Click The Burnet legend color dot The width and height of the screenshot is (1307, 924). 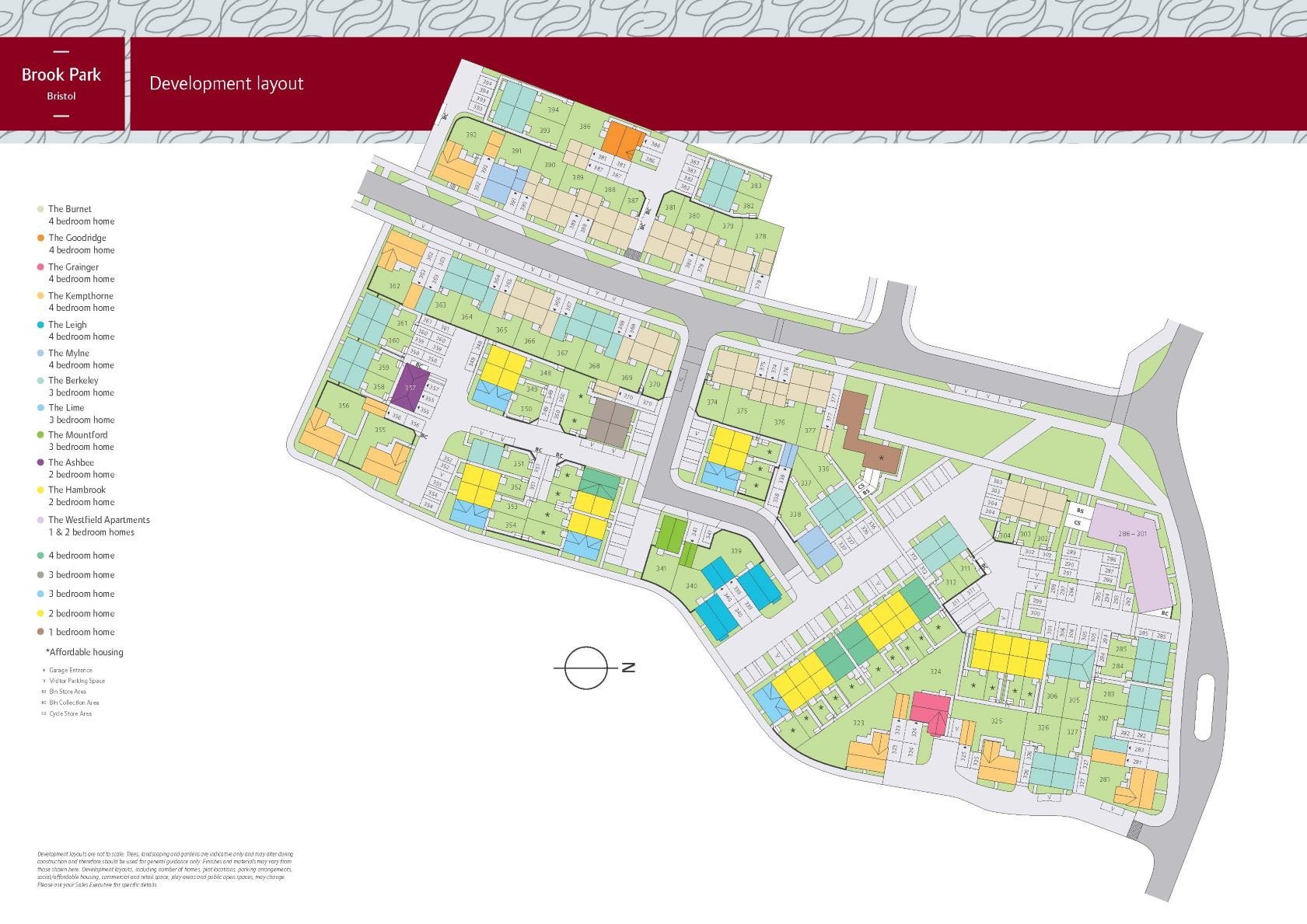40,209
